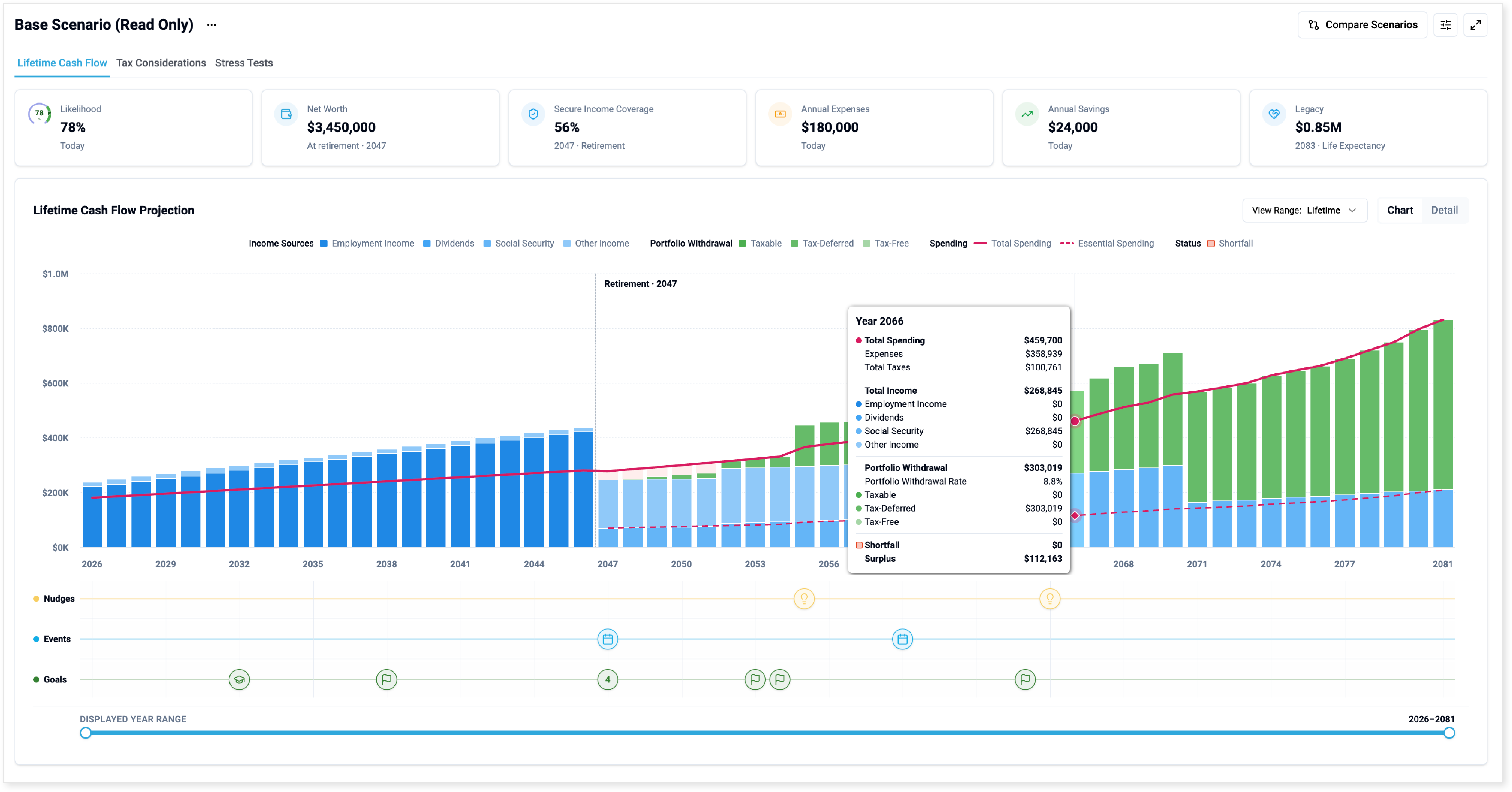Click the Legacy heart icon
The height and width of the screenshot is (792, 1512).
tap(1274, 114)
